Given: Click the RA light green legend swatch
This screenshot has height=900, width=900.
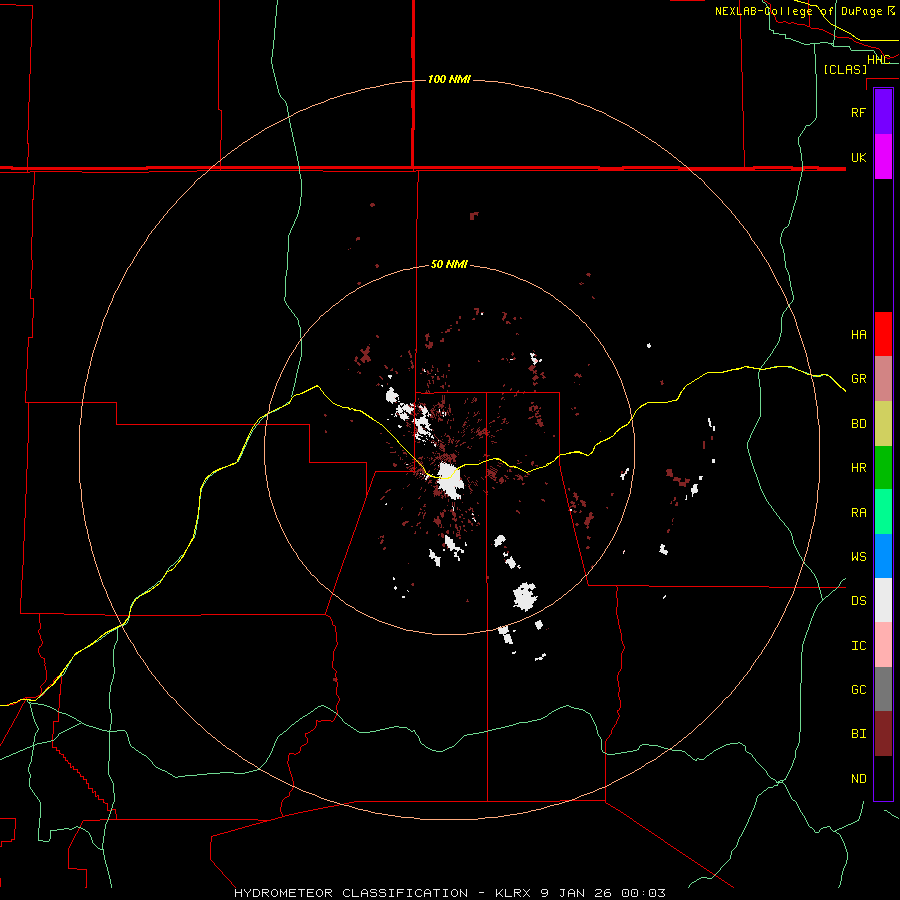Looking at the screenshot, I should [883, 512].
